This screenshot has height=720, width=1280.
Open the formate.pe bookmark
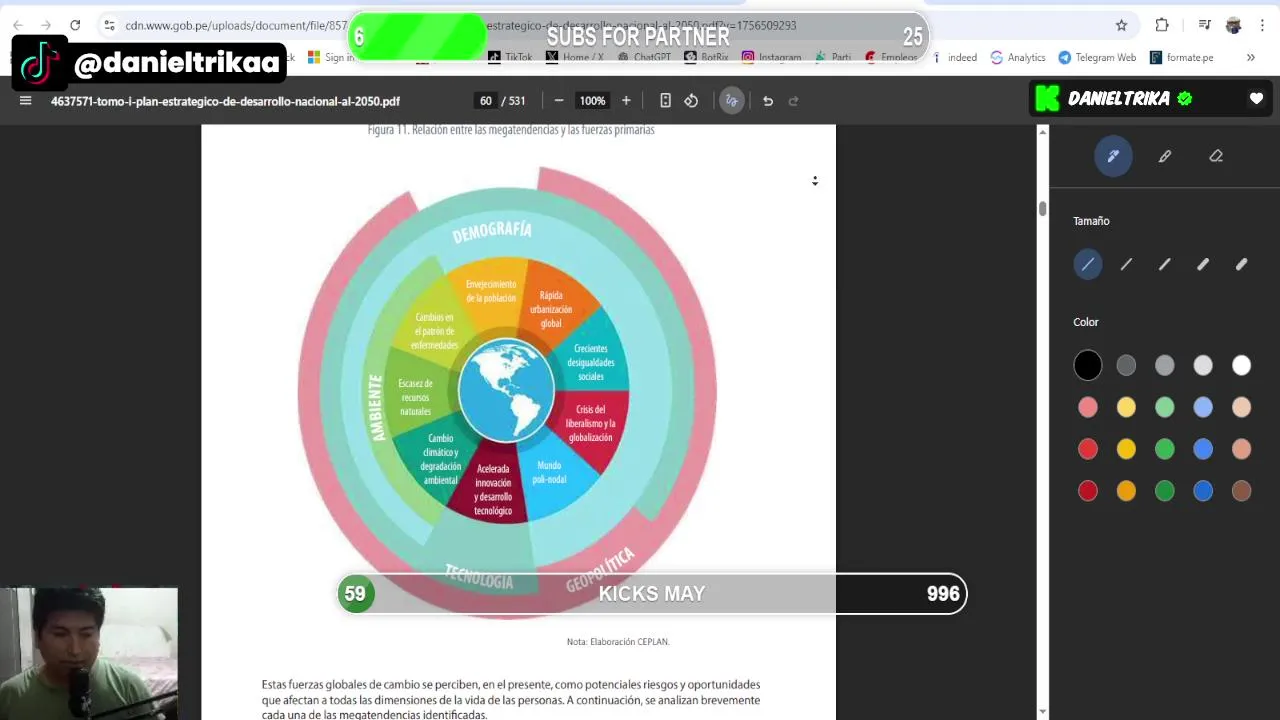click(x=1182, y=57)
